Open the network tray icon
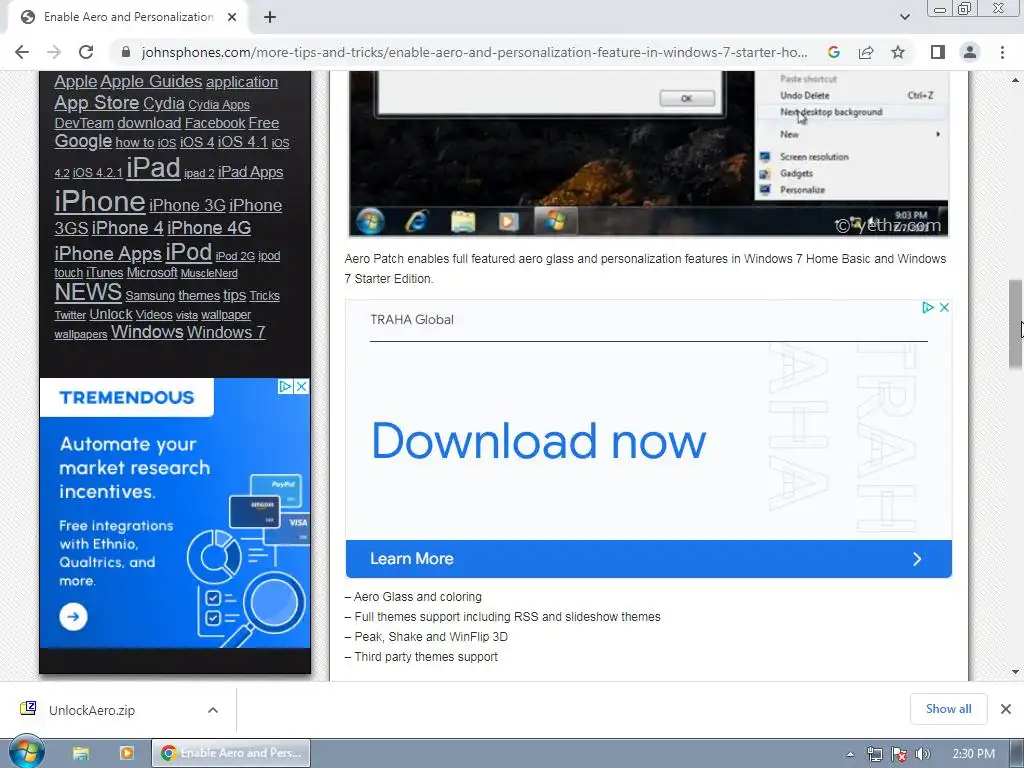The image size is (1024, 768). click(874, 754)
